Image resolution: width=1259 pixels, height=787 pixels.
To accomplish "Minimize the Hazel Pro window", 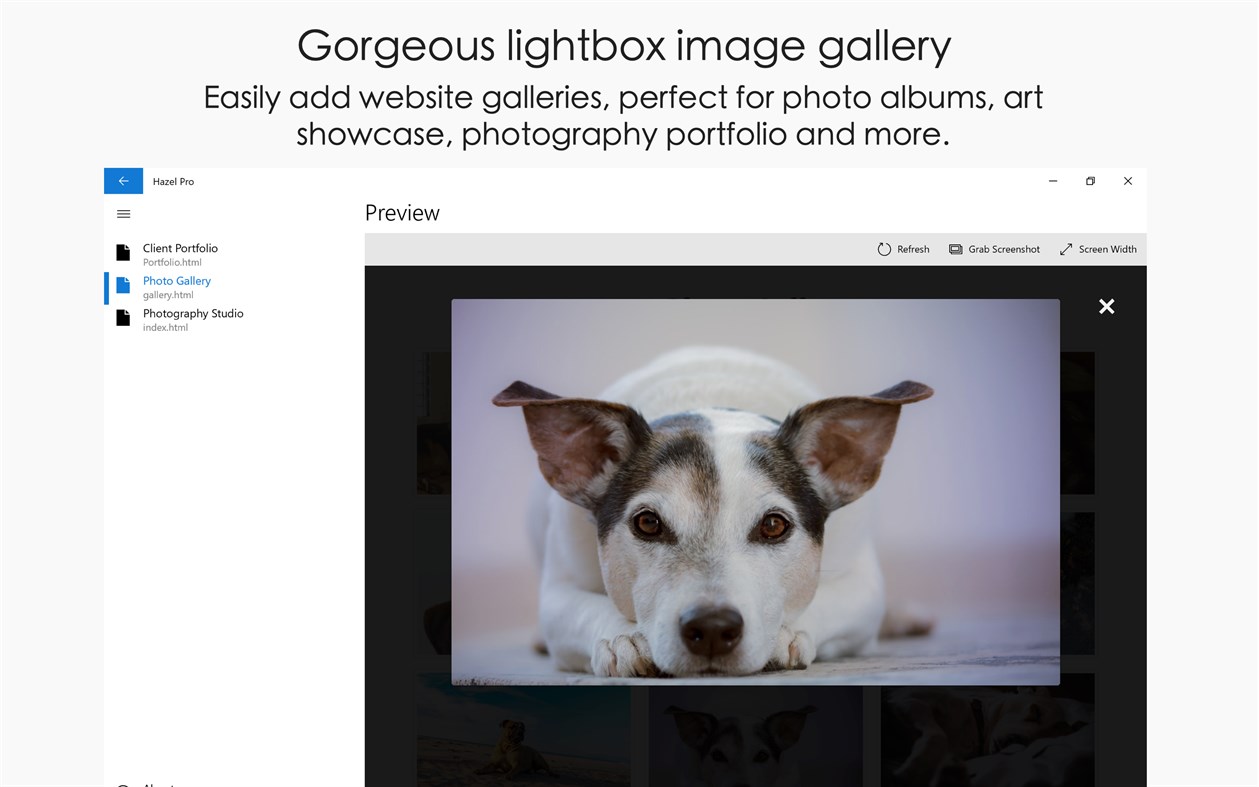I will click(x=1052, y=181).
